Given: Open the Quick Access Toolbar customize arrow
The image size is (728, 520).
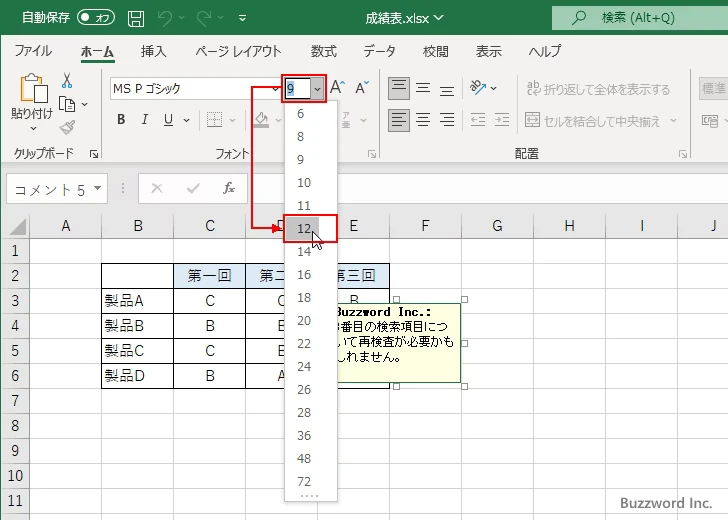Looking at the screenshot, I should pyautogui.click(x=242, y=18).
